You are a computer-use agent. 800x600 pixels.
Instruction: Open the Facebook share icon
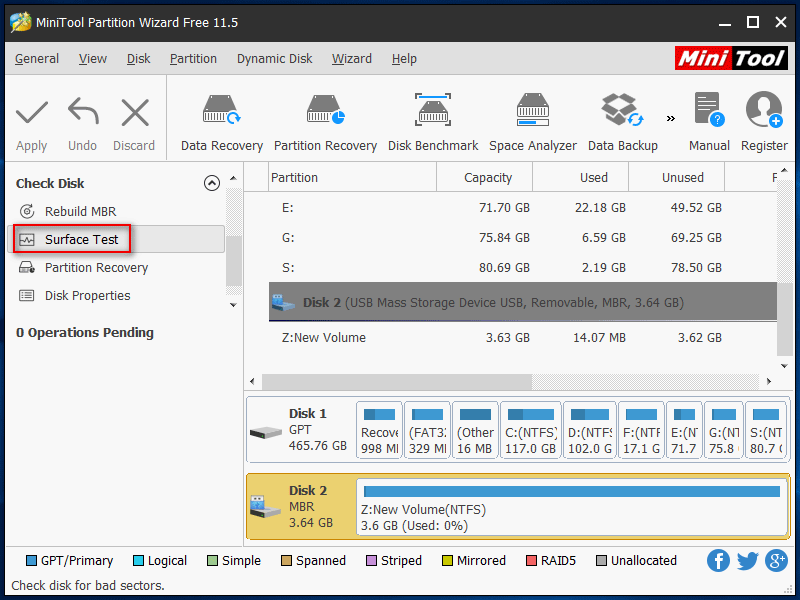click(718, 561)
